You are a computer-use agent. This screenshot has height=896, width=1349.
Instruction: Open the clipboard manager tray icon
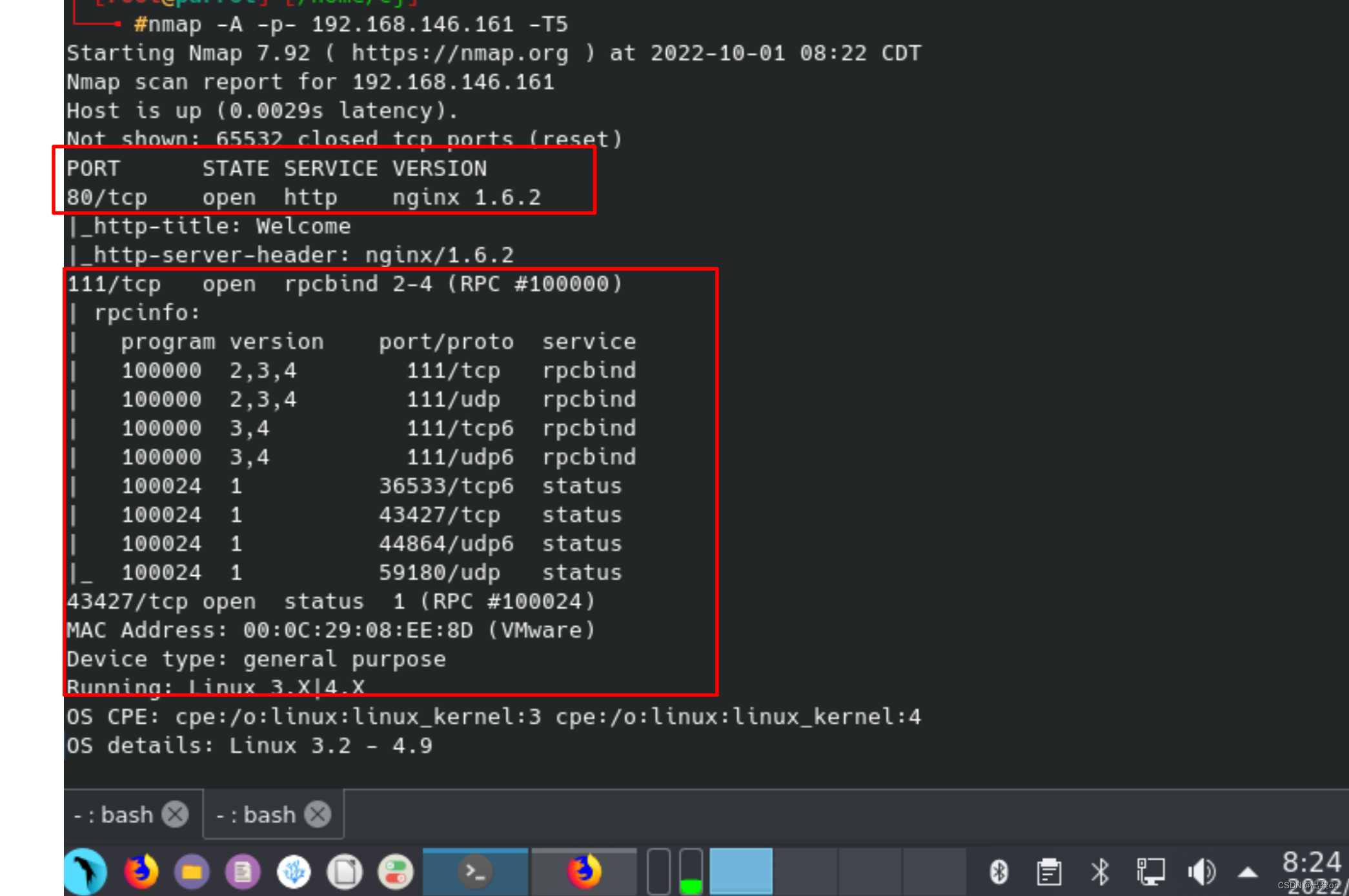point(1049,872)
